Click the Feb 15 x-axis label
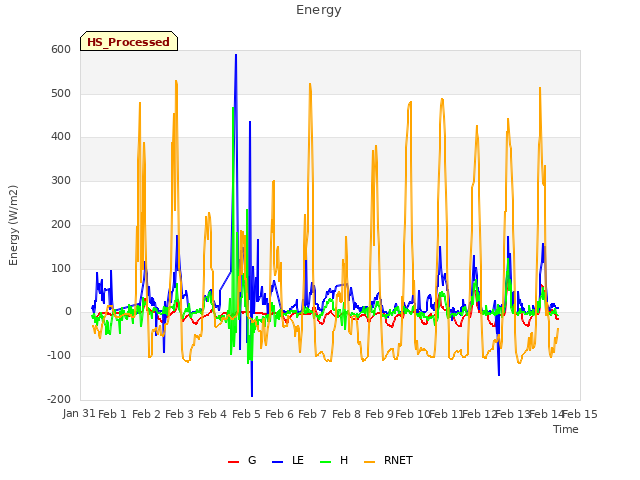Viewport: 640px width, 480px height. pyautogui.click(x=580, y=414)
